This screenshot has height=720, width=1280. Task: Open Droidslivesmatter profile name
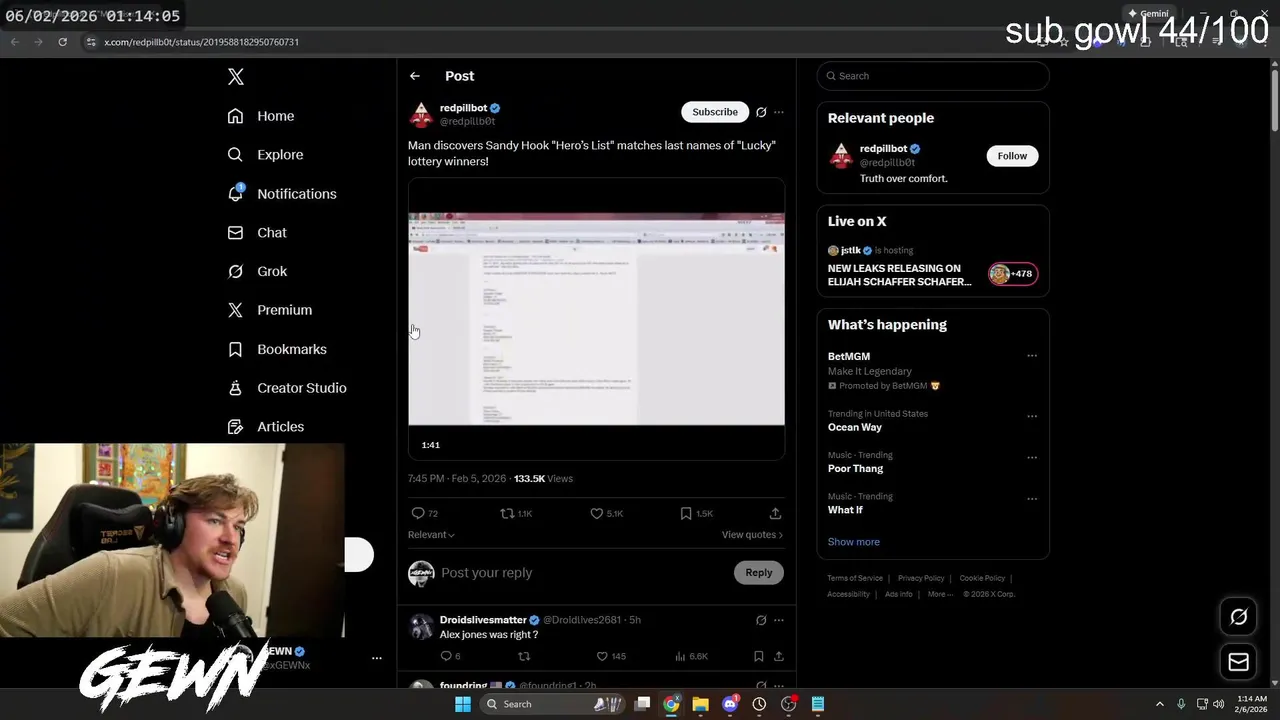[x=483, y=620]
